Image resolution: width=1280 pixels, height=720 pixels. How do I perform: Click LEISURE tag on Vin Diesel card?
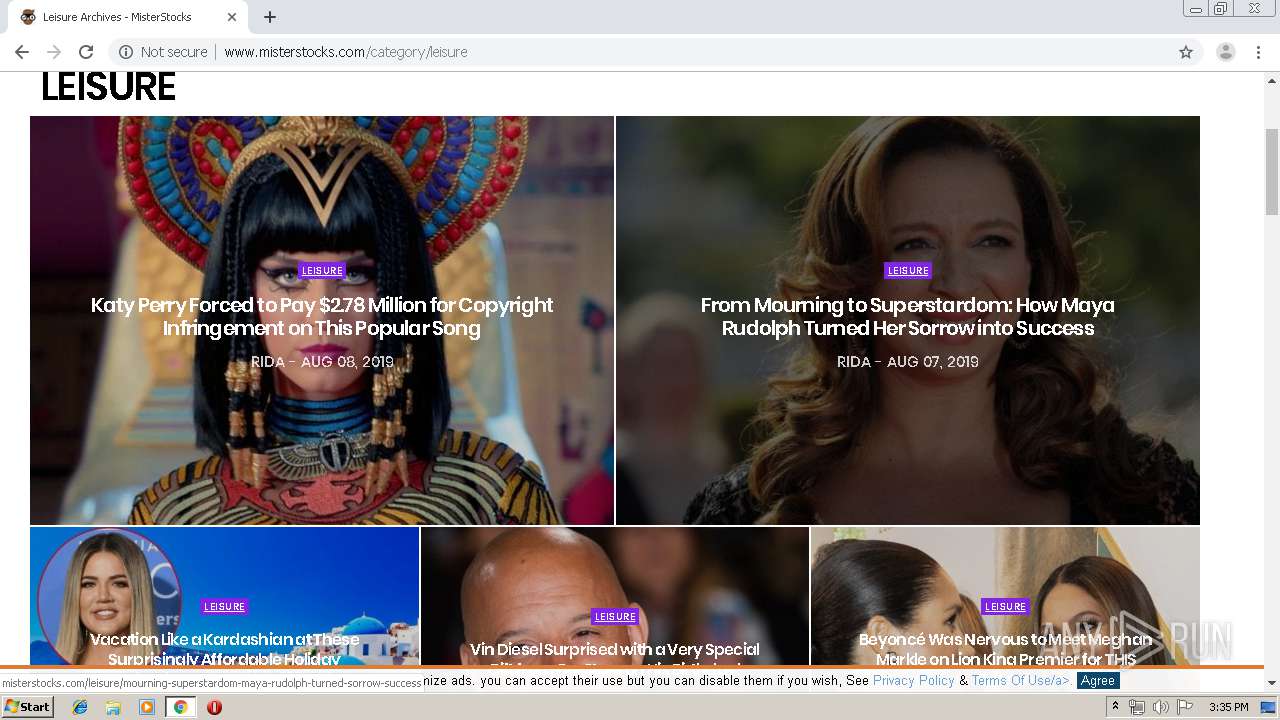(x=615, y=616)
